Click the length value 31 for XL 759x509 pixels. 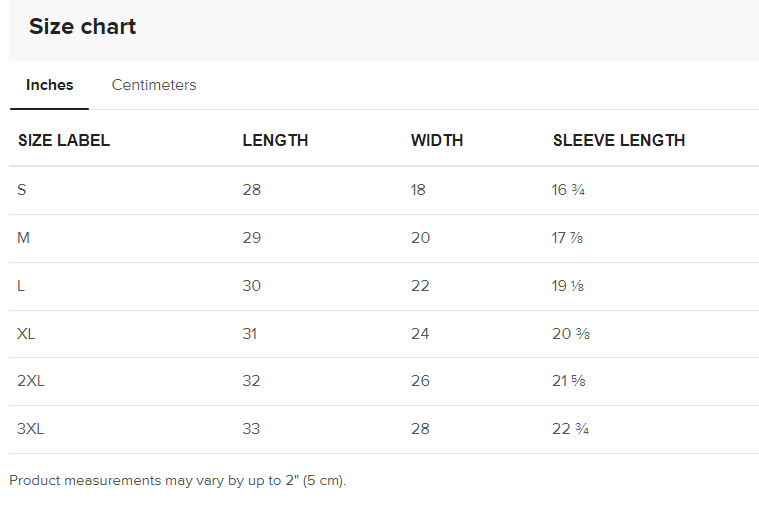(250, 334)
